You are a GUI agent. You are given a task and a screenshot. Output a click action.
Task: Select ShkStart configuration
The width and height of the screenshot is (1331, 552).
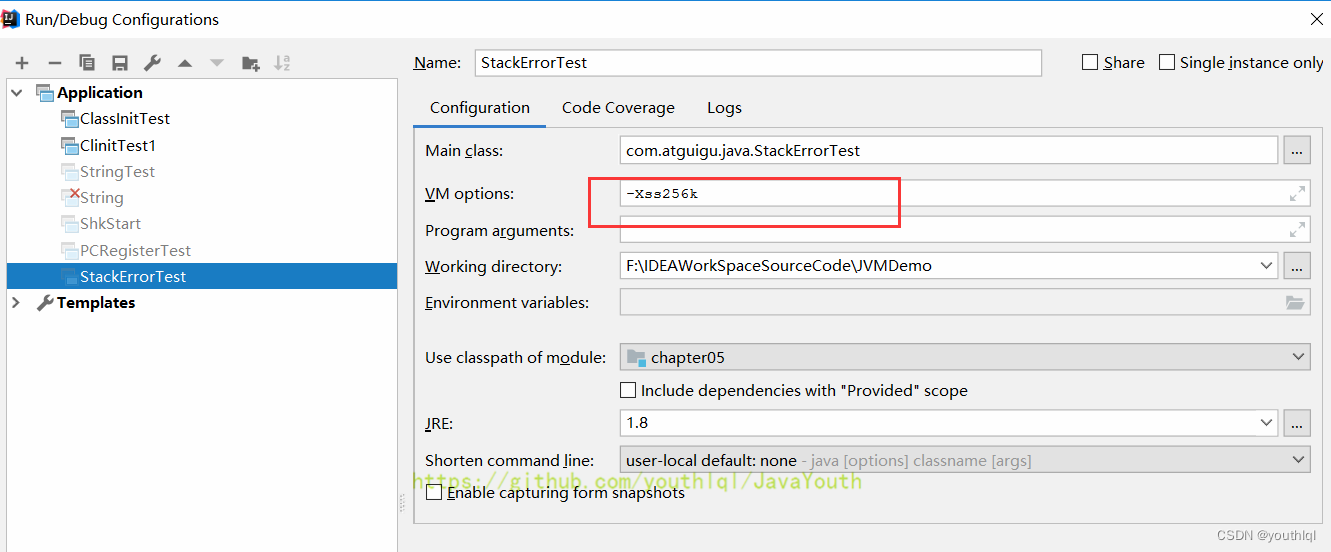110,223
